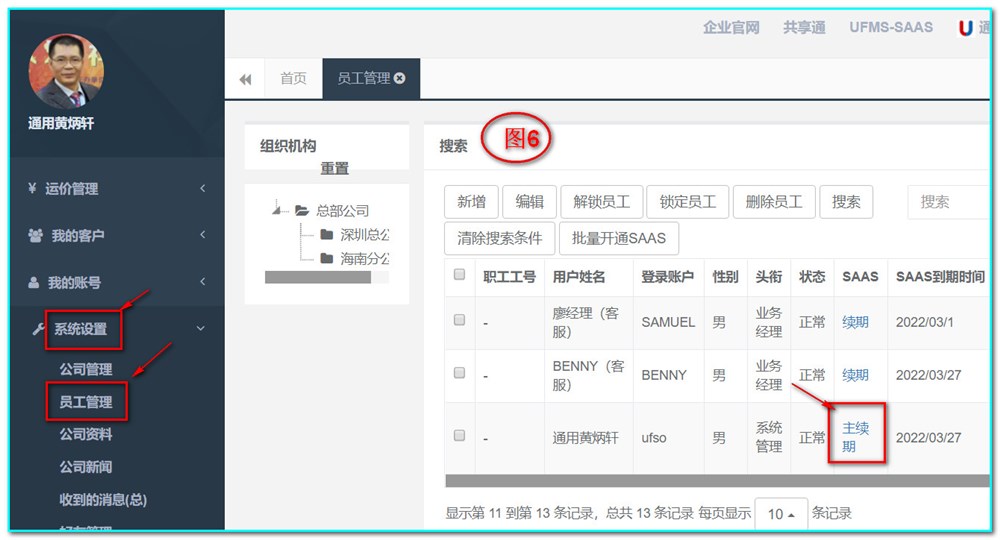1000x540 pixels.
Task: Select the 深圳总公司 folder icon
Action: pyautogui.click(x=326, y=234)
